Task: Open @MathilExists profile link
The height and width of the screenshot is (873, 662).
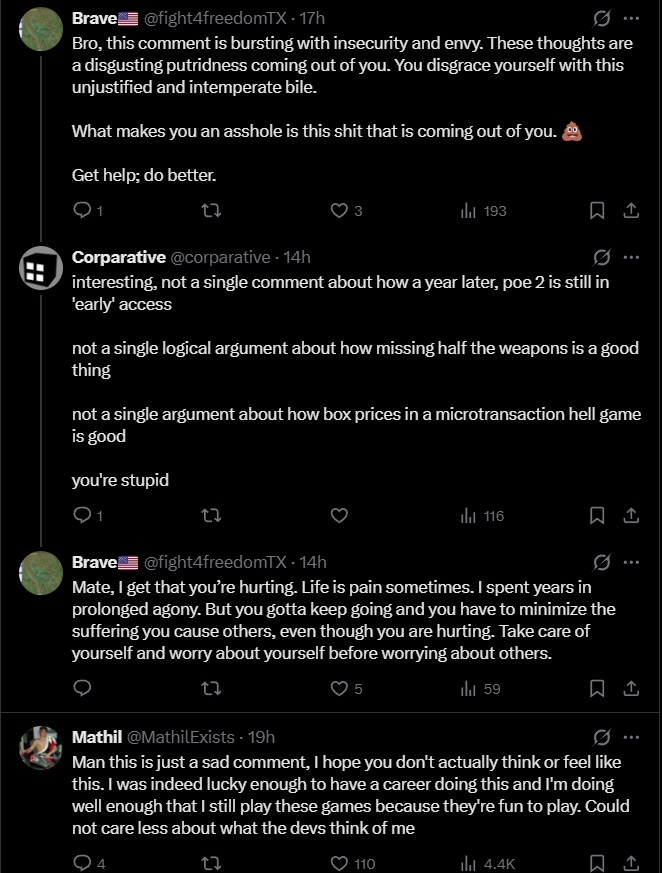Action: tap(180, 737)
